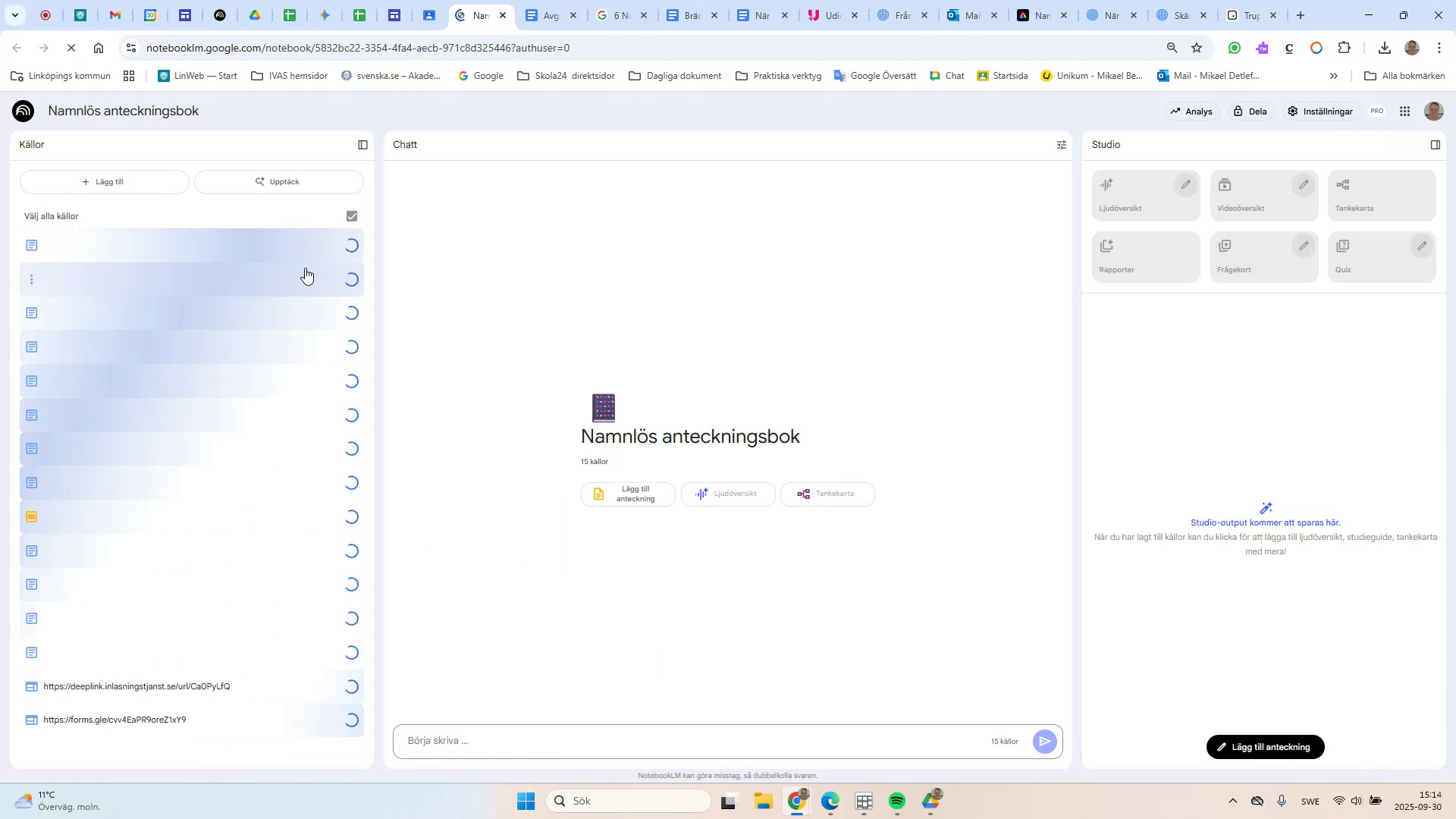This screenshot has width=1456, height=819.
Task: Expand hidden bookmarks with the chevron
Action: [1333, 76]
